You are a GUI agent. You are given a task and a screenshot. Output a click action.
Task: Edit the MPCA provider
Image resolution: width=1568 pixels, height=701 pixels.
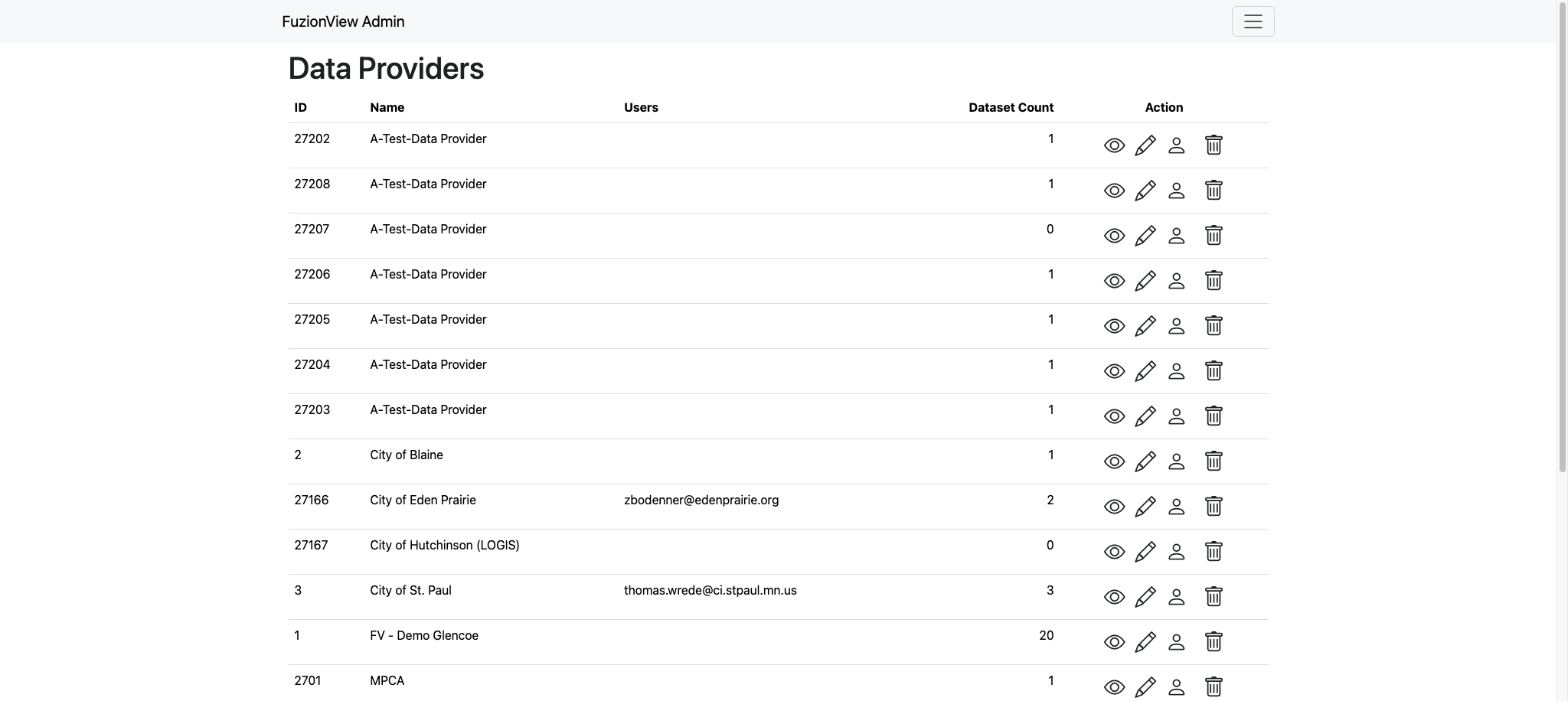[1145, 687]
